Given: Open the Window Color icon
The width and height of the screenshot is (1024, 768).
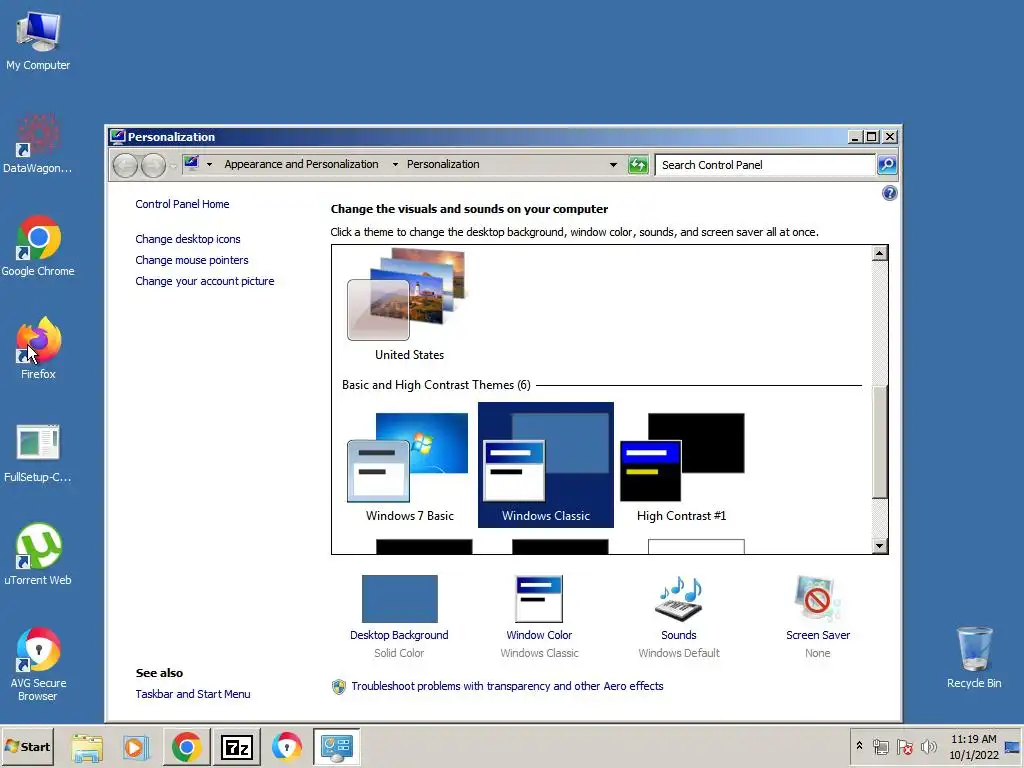Looking at the screenshot, I should click(539, 599).
